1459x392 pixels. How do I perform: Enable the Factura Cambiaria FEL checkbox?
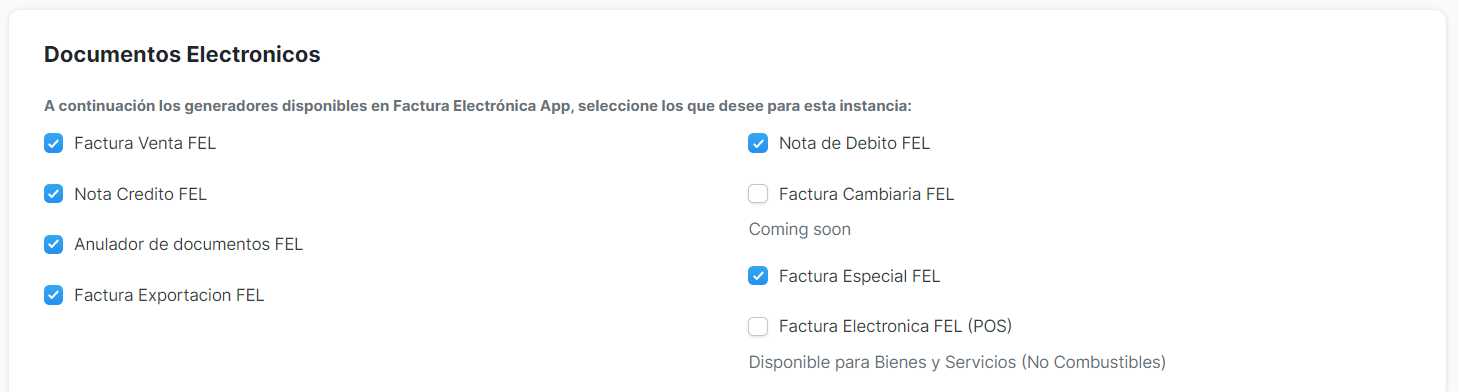pyautogui.click(x=758, y=194)
